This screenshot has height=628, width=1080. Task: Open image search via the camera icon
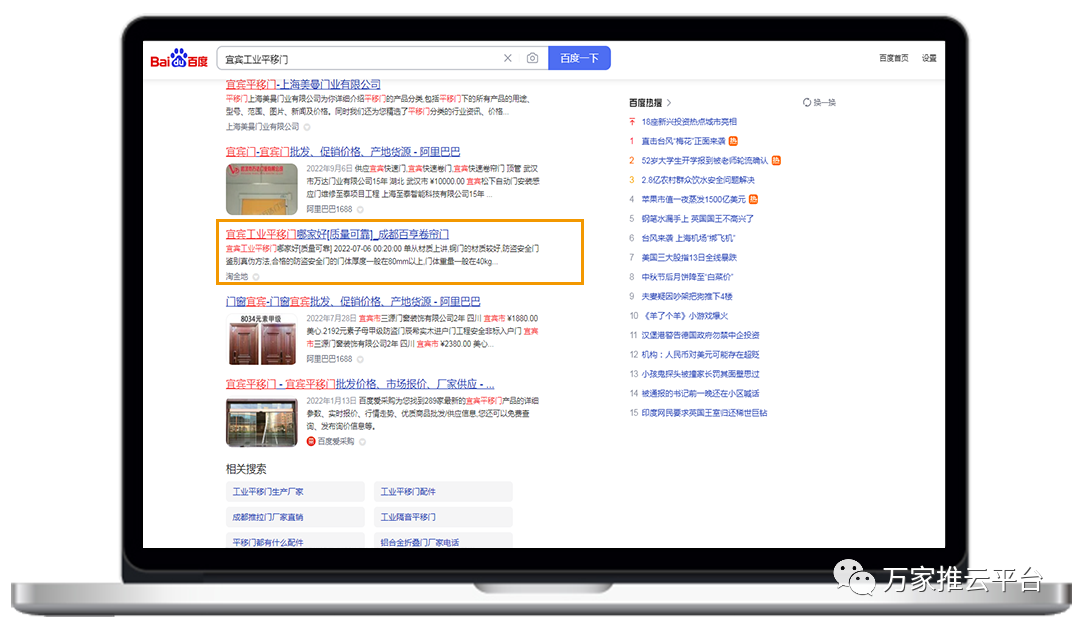click(532, 59)
